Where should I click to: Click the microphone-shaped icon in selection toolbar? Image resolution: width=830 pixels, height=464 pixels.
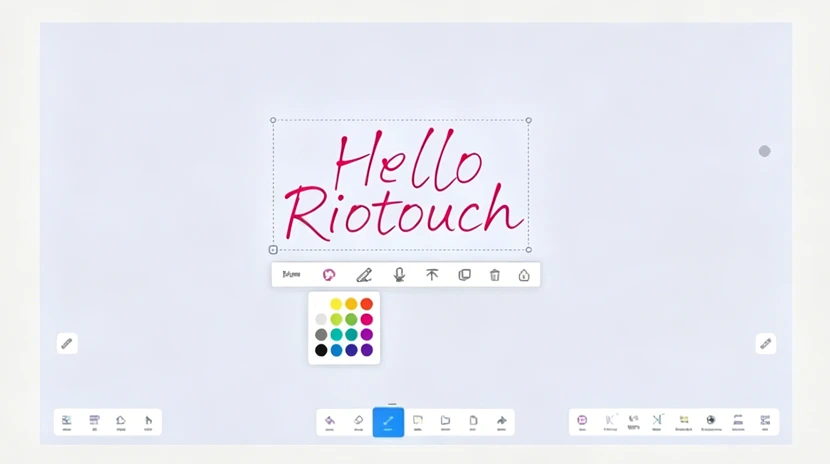[399, 275]
